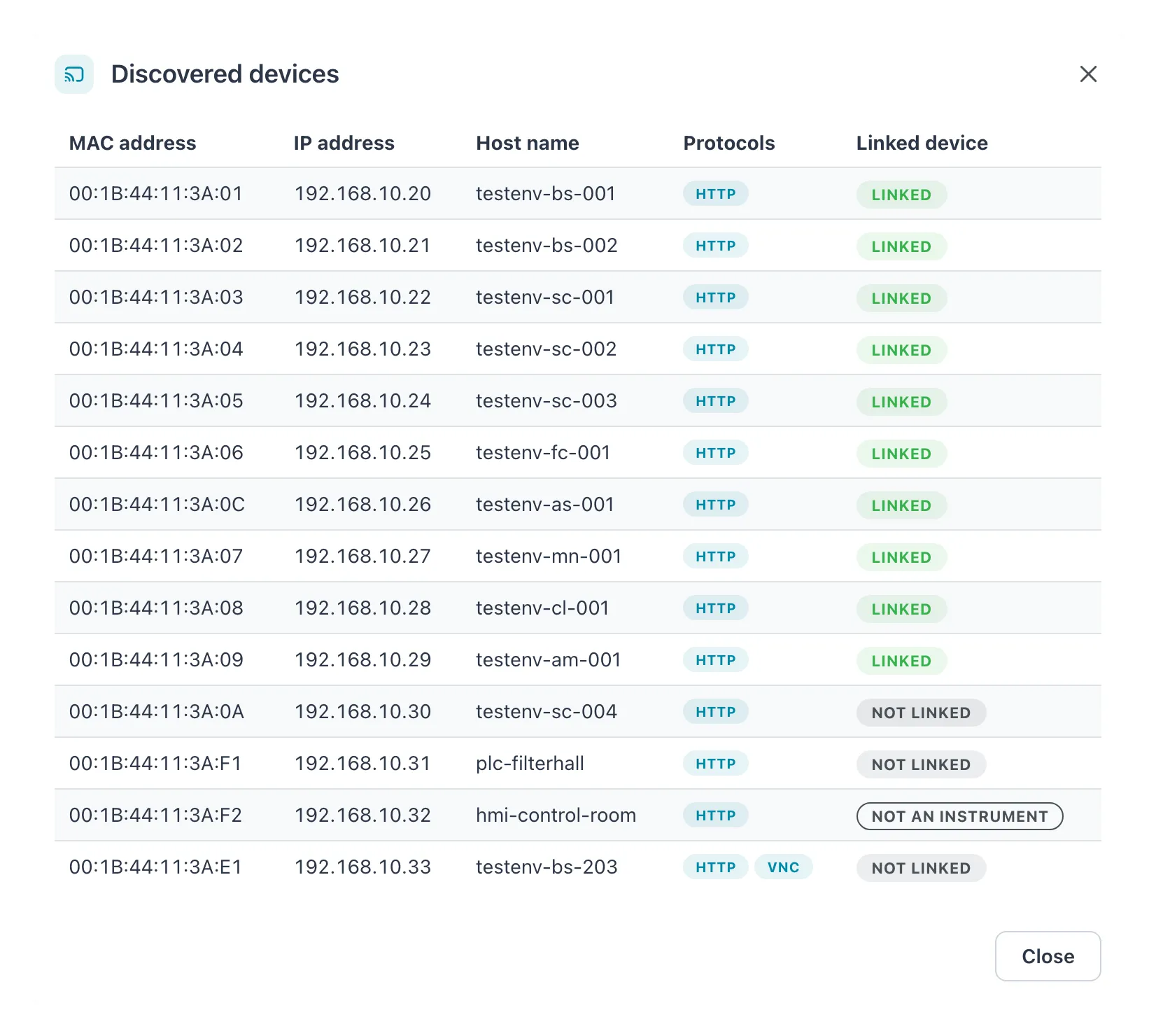Click the Host name column header
The image size is (1156, 1036).
click(x=528, y=143)
